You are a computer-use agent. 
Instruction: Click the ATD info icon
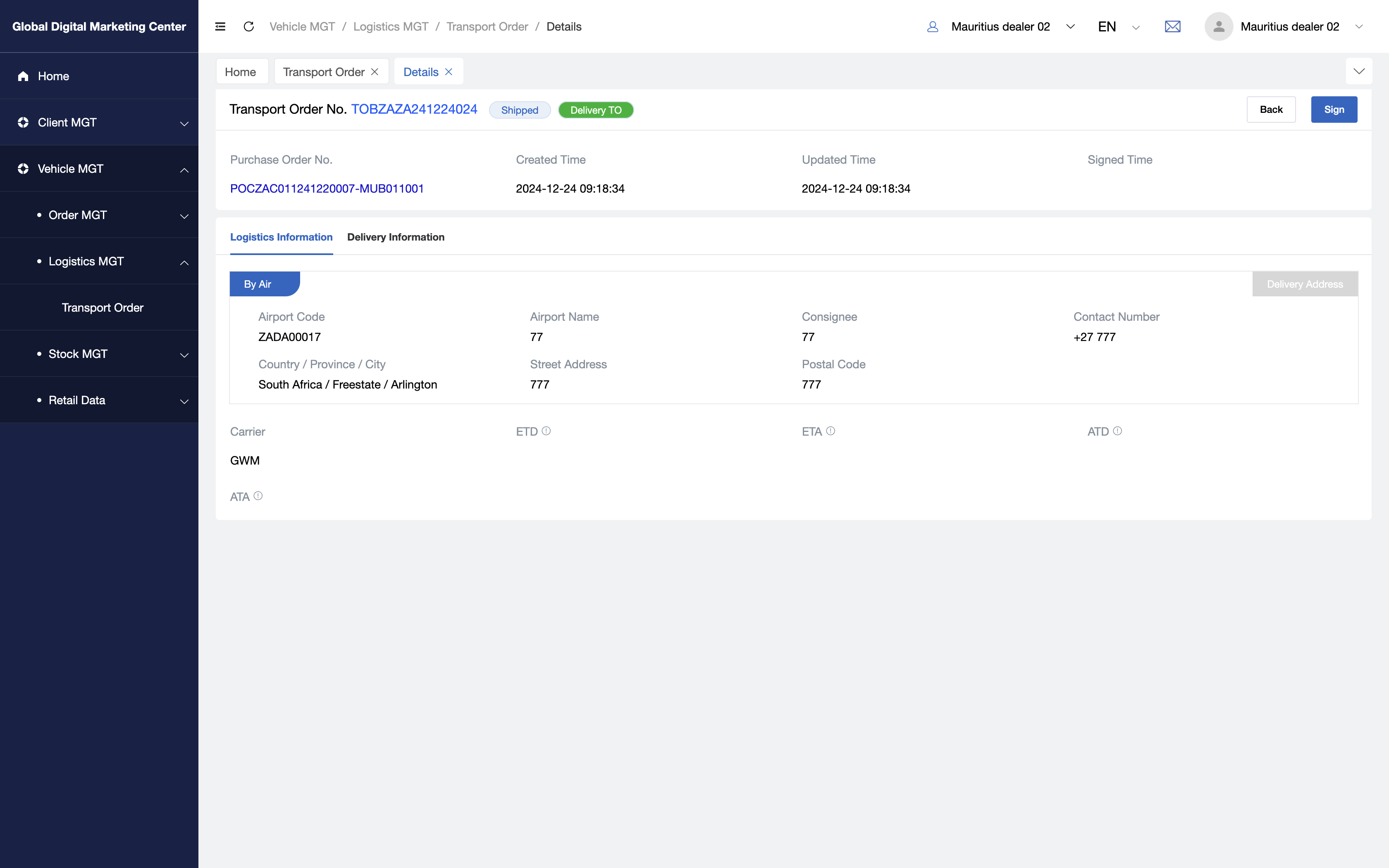coord(1117,431)
